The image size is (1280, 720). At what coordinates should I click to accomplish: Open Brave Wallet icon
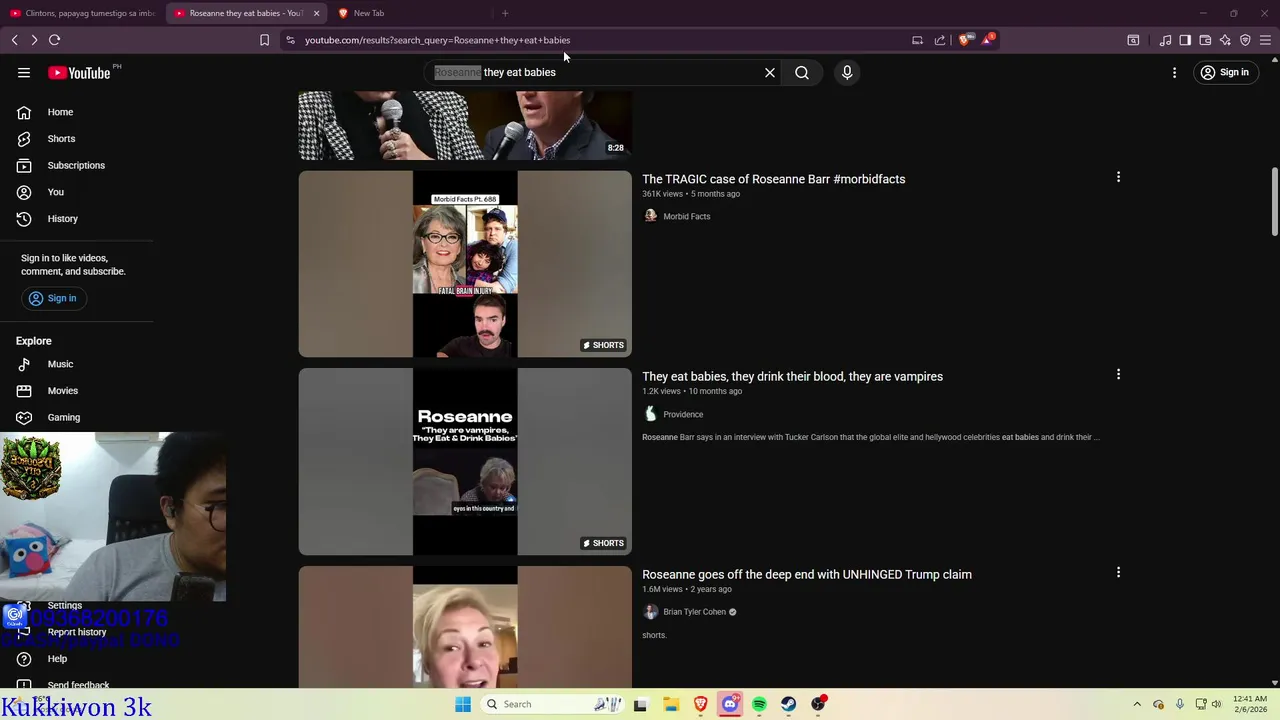1205,40
